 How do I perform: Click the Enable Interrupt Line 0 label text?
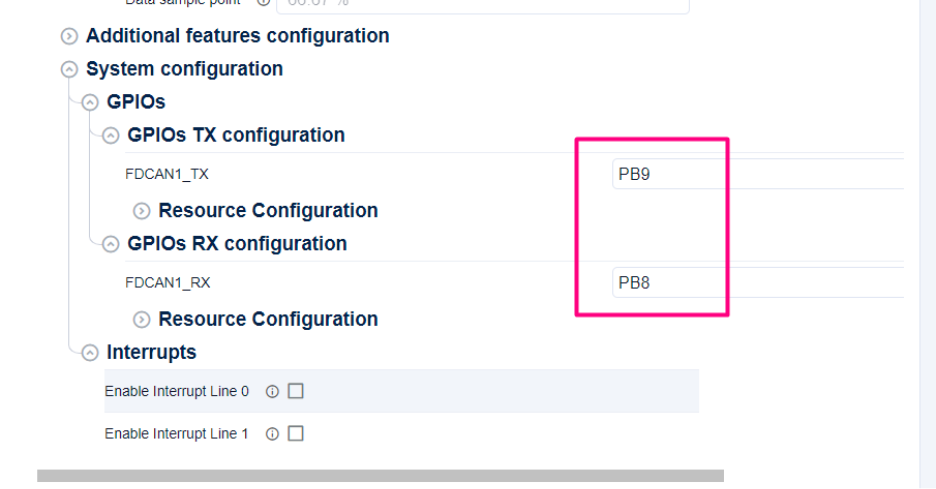coord(176,392)
